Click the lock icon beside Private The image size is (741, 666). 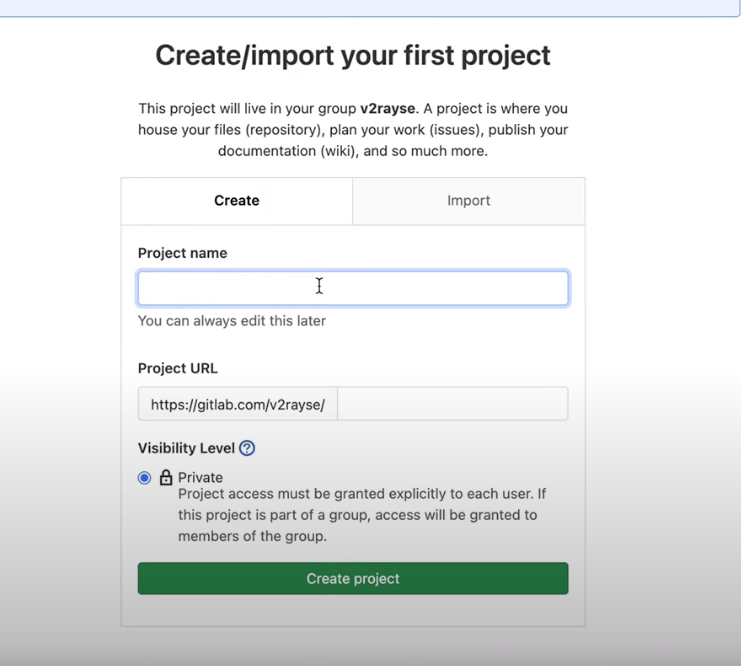tap(166, 478)
